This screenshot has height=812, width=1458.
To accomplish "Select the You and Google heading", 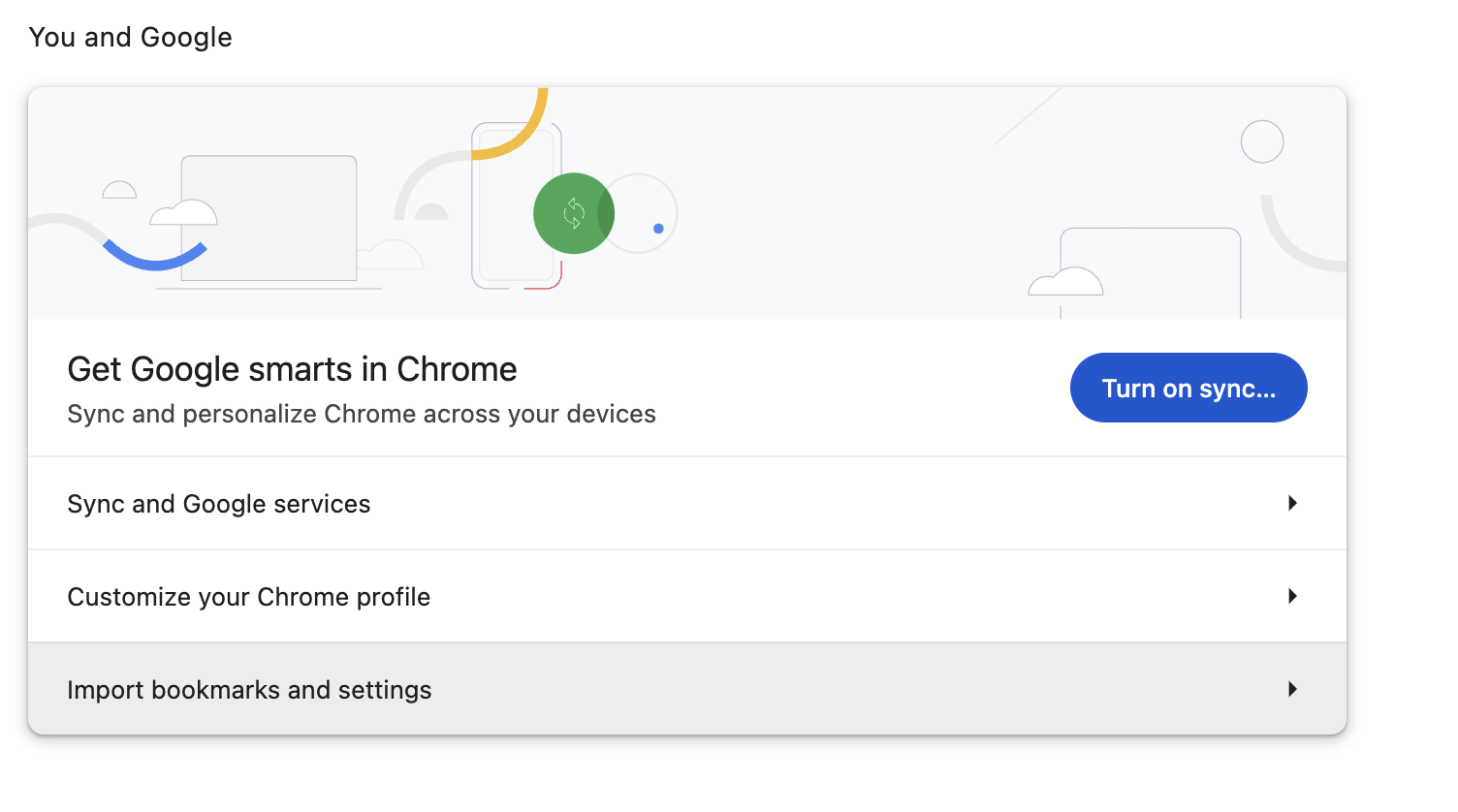I will [x=130, y=37].
